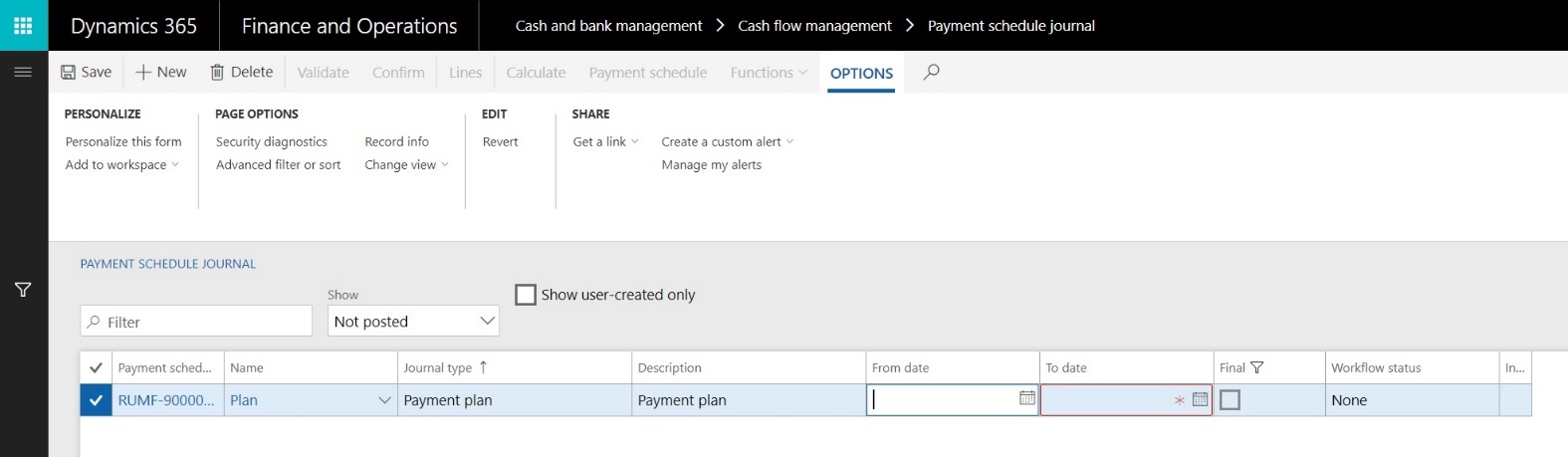Click Personalize this form
1568x457 pixels.
pos(123,141)
